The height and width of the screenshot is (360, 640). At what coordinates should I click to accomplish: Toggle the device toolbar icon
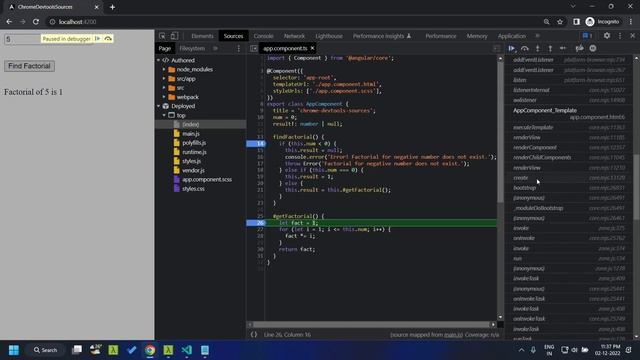[174, 36]
